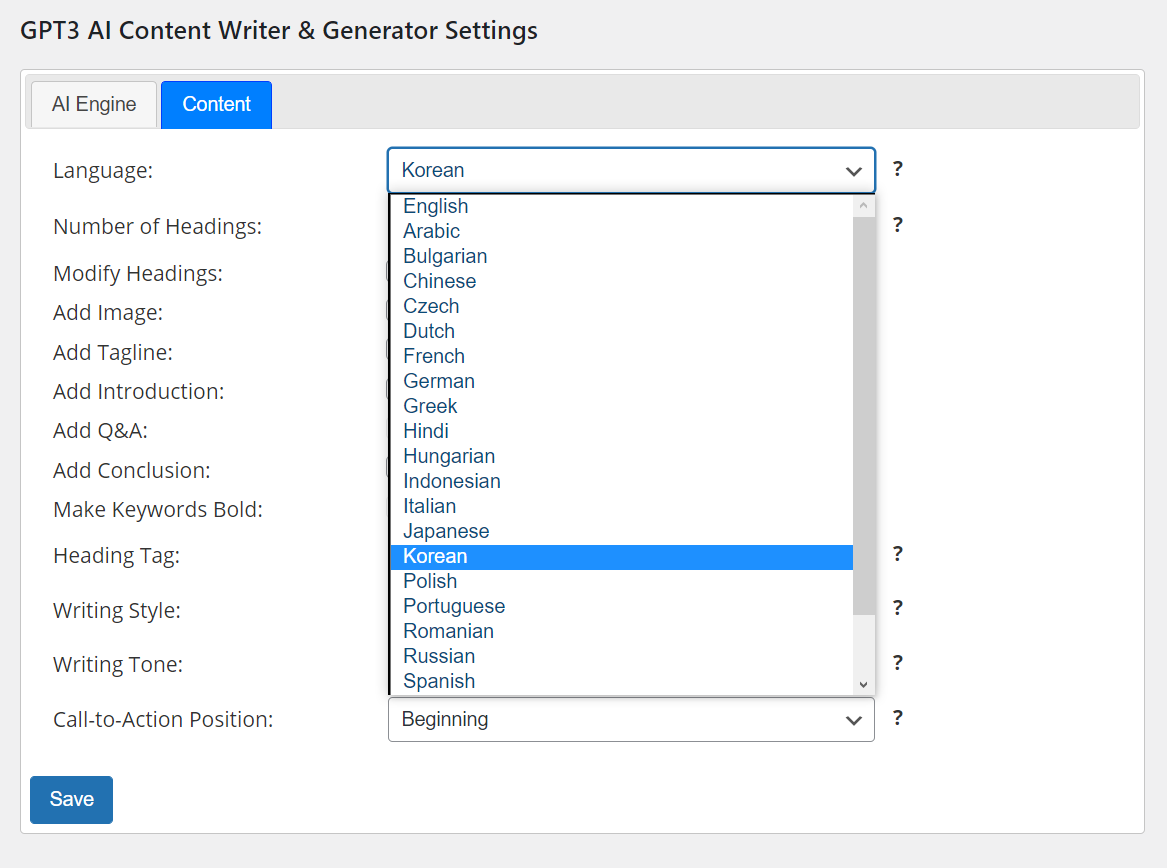1167x868 pixels.
Task: Select Italian language option
Action: pos(621,506)
